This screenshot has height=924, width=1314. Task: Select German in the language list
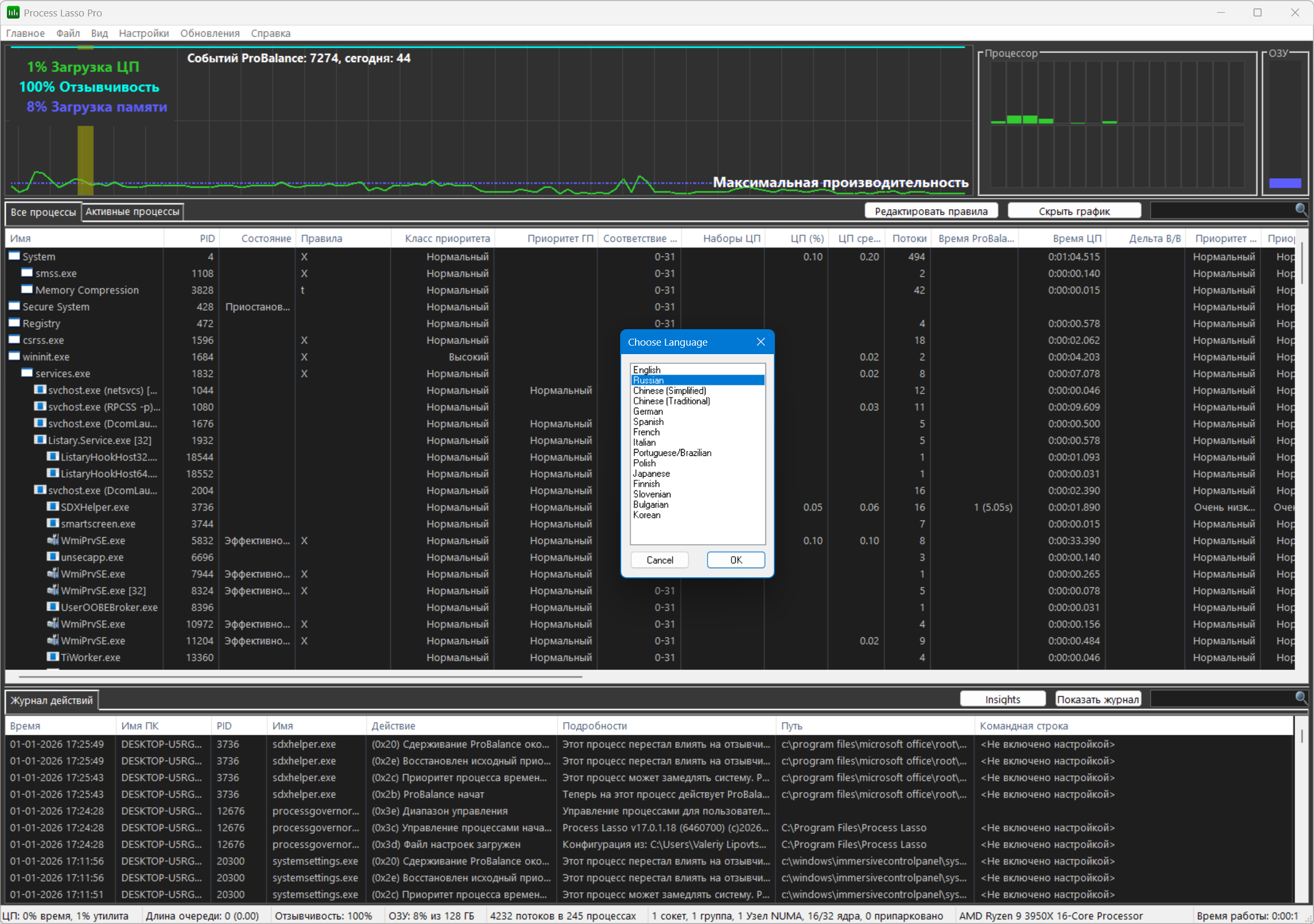point(648,411)
